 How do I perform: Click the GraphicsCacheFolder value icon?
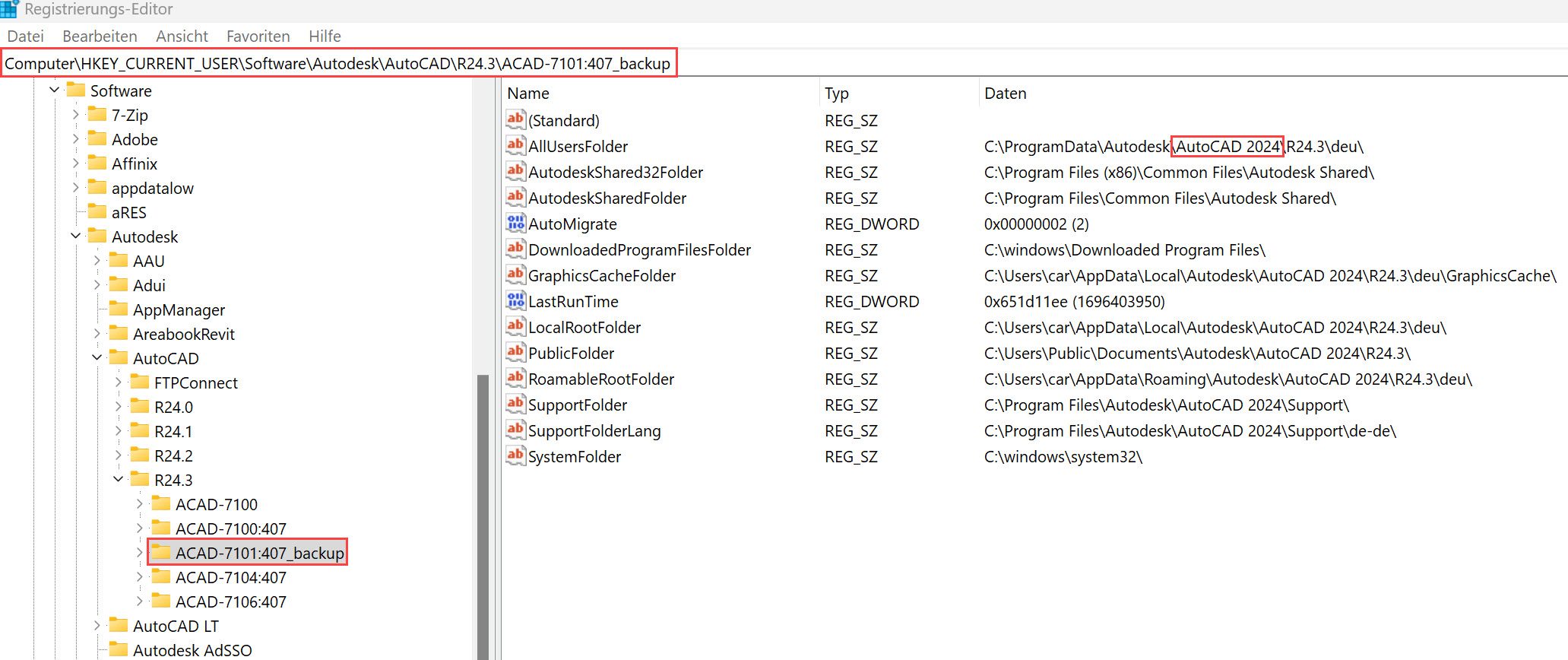pos(515,274)
